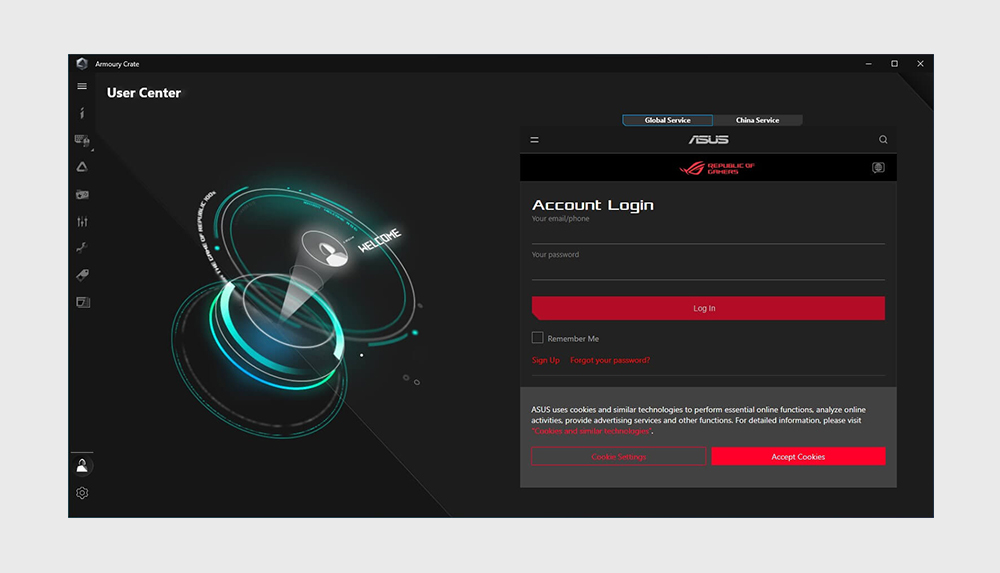Click the Remember Me label text

coord(573,339)
